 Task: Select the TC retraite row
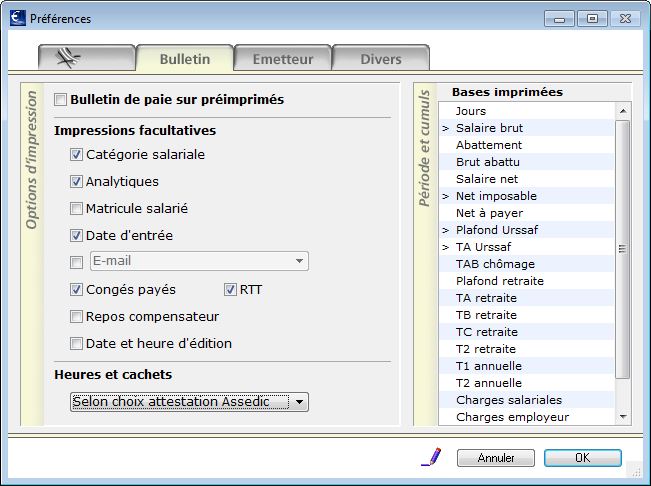(526, 332)
